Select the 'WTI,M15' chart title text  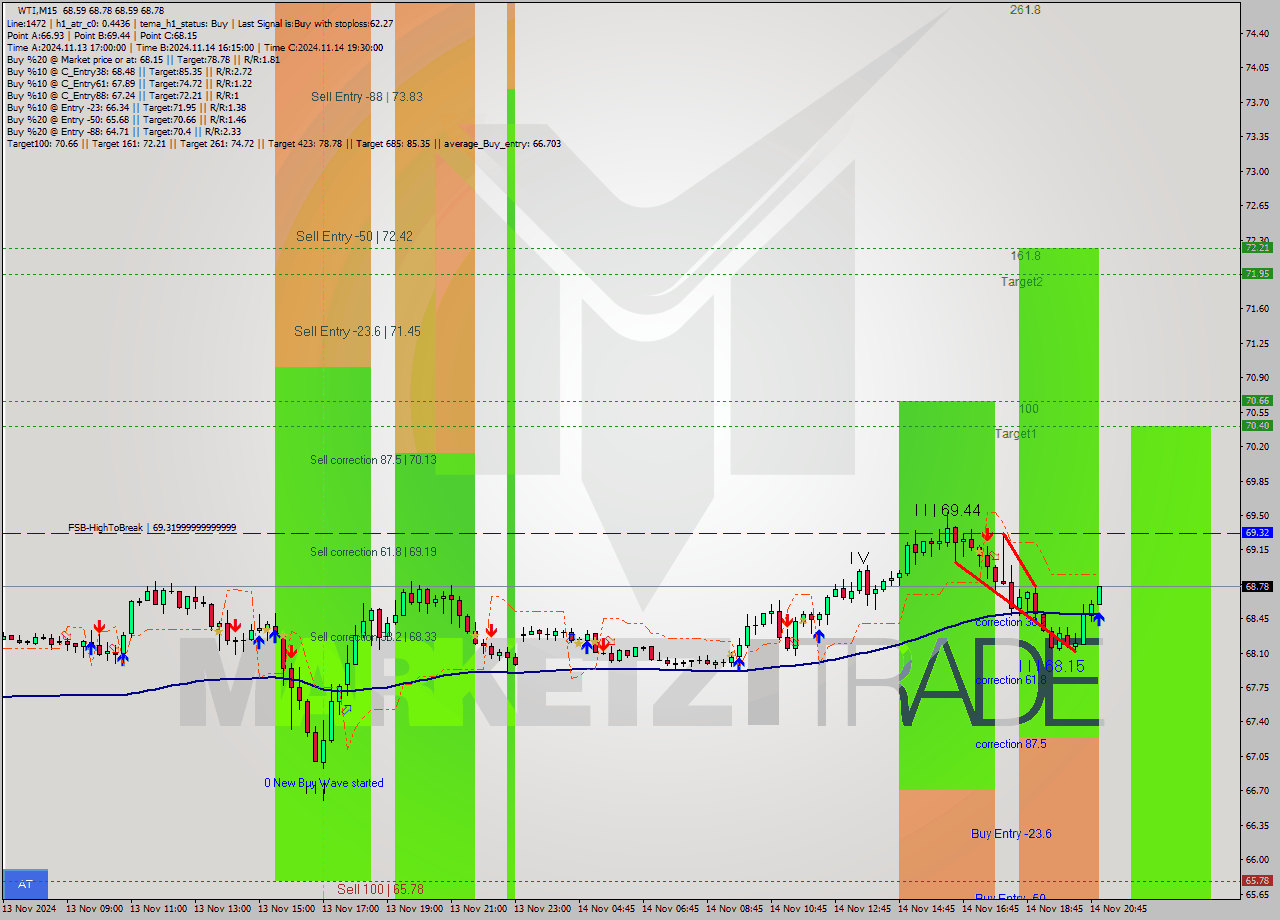point(39,10)
